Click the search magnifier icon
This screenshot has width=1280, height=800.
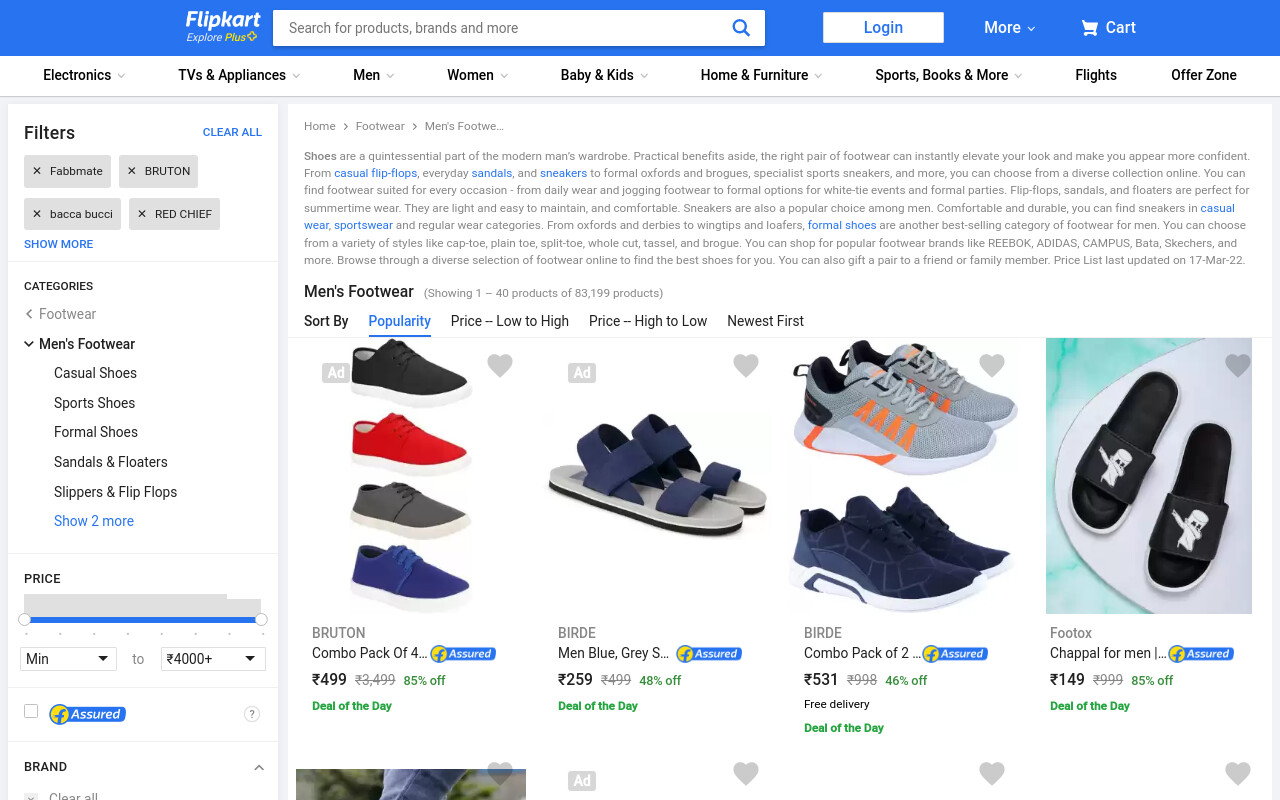point(741,28)
